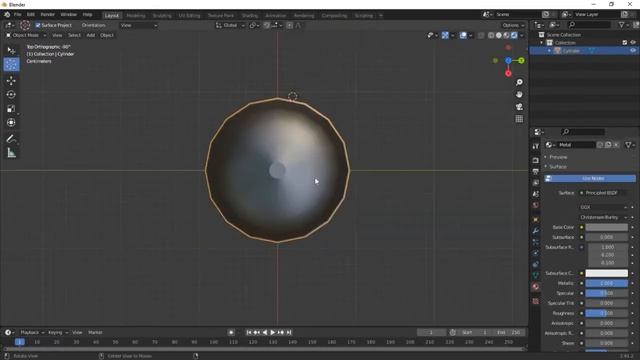640x360 pixels.
Task: Click the Blender logo menu icon
Action: [x=7, y=15]
